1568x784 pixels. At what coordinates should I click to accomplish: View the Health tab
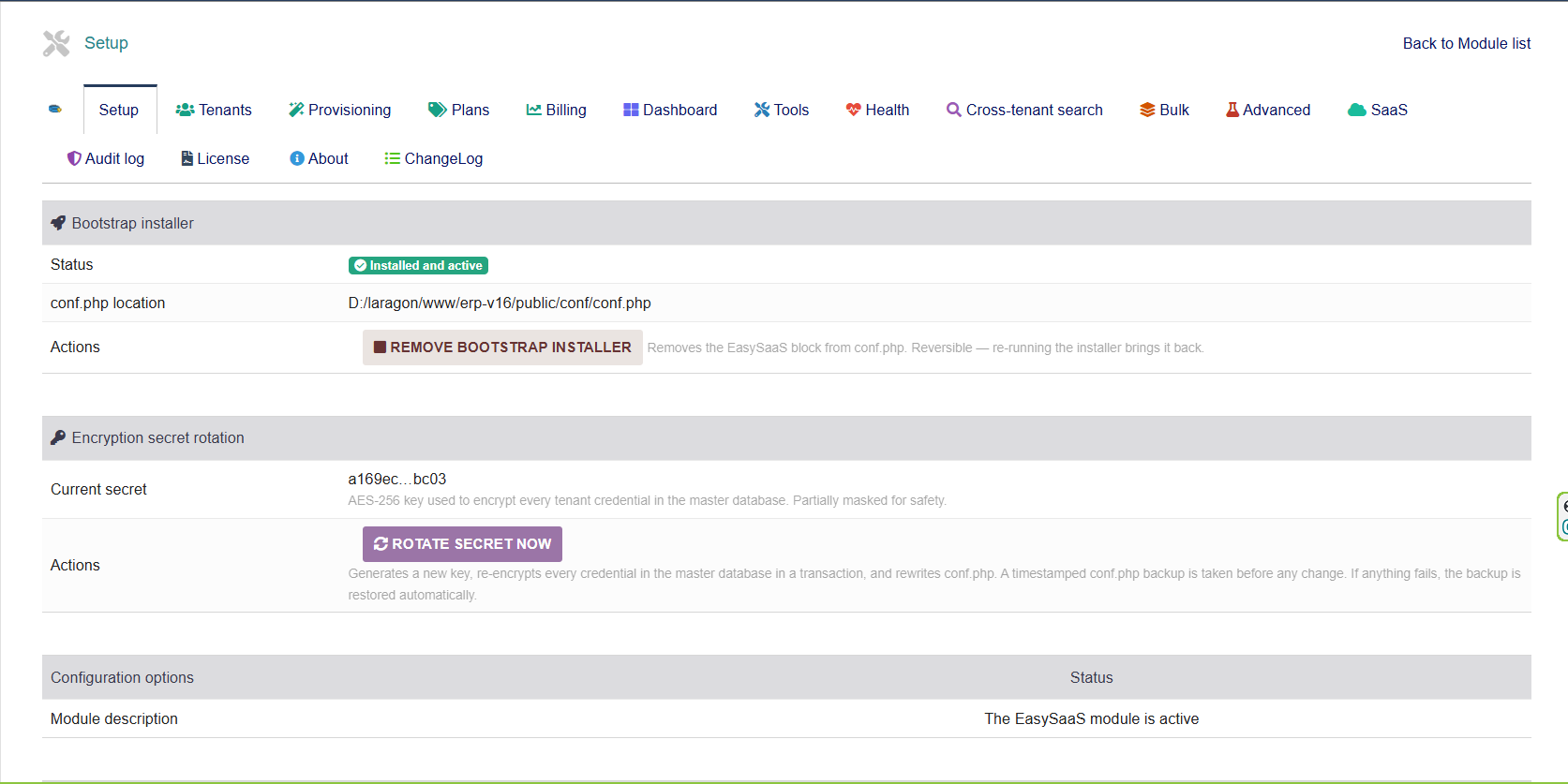click(877, 110)
